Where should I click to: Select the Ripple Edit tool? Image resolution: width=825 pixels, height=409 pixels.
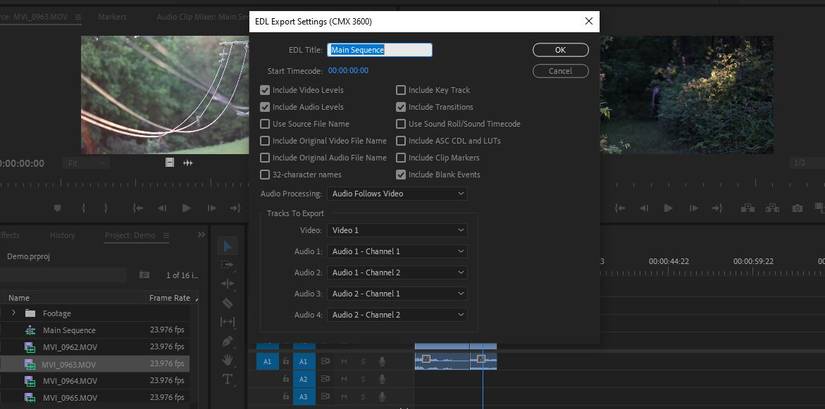228,284
